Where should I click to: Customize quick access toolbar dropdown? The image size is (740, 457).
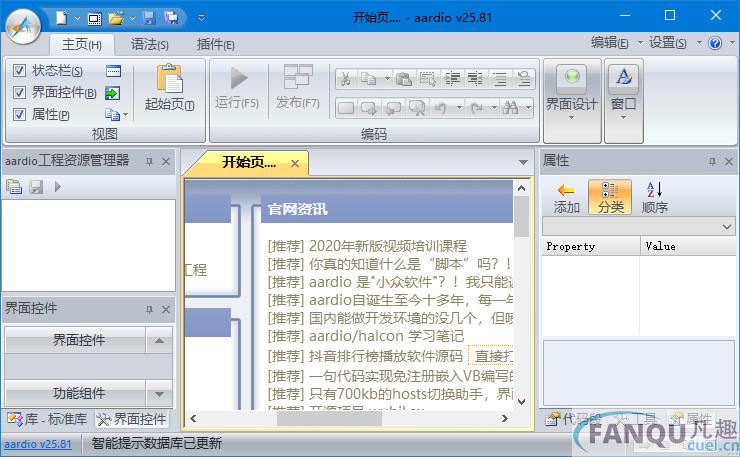[202, 18]
